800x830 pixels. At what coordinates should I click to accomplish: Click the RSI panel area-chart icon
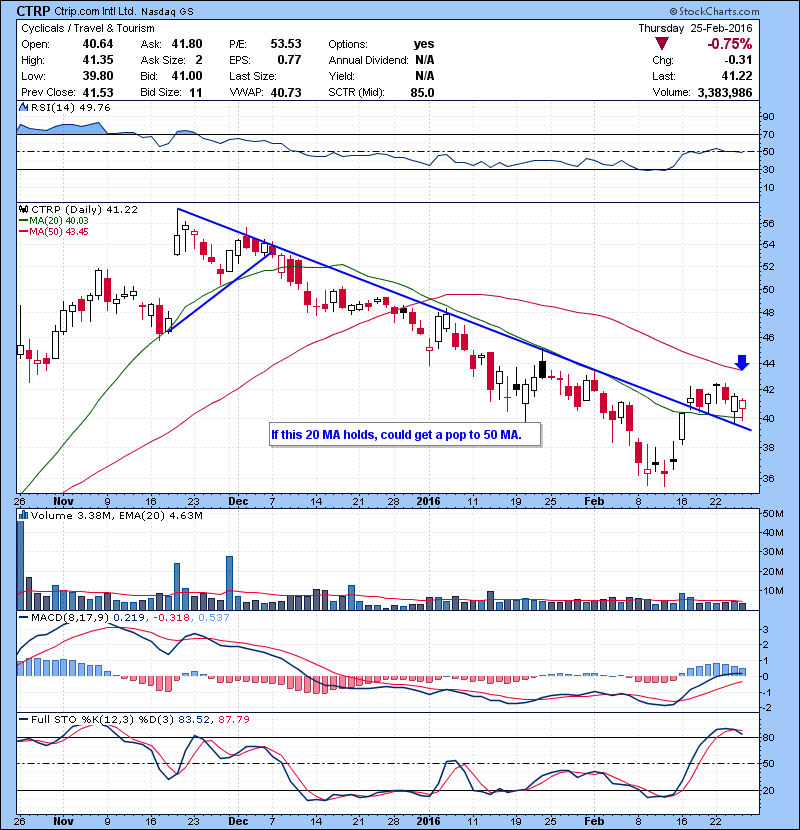coord(23,107)
